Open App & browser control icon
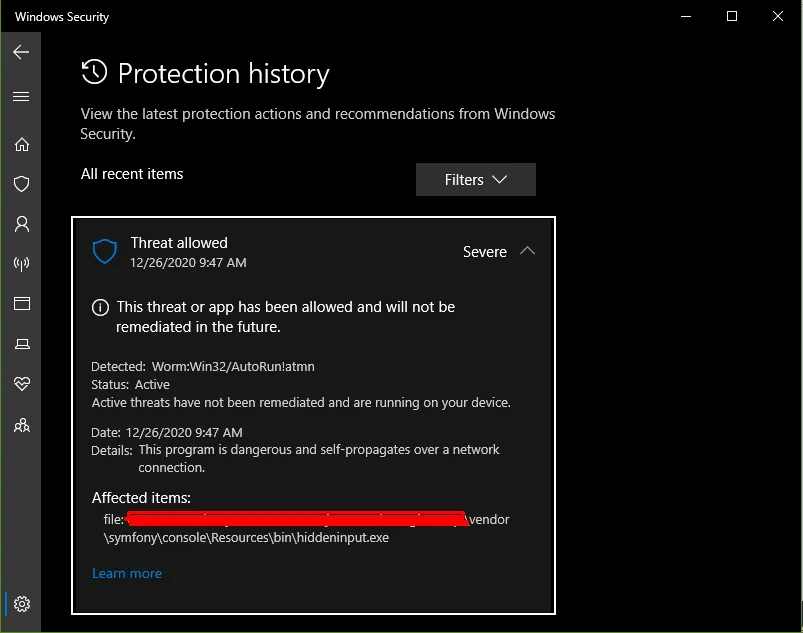 [21, 304]
